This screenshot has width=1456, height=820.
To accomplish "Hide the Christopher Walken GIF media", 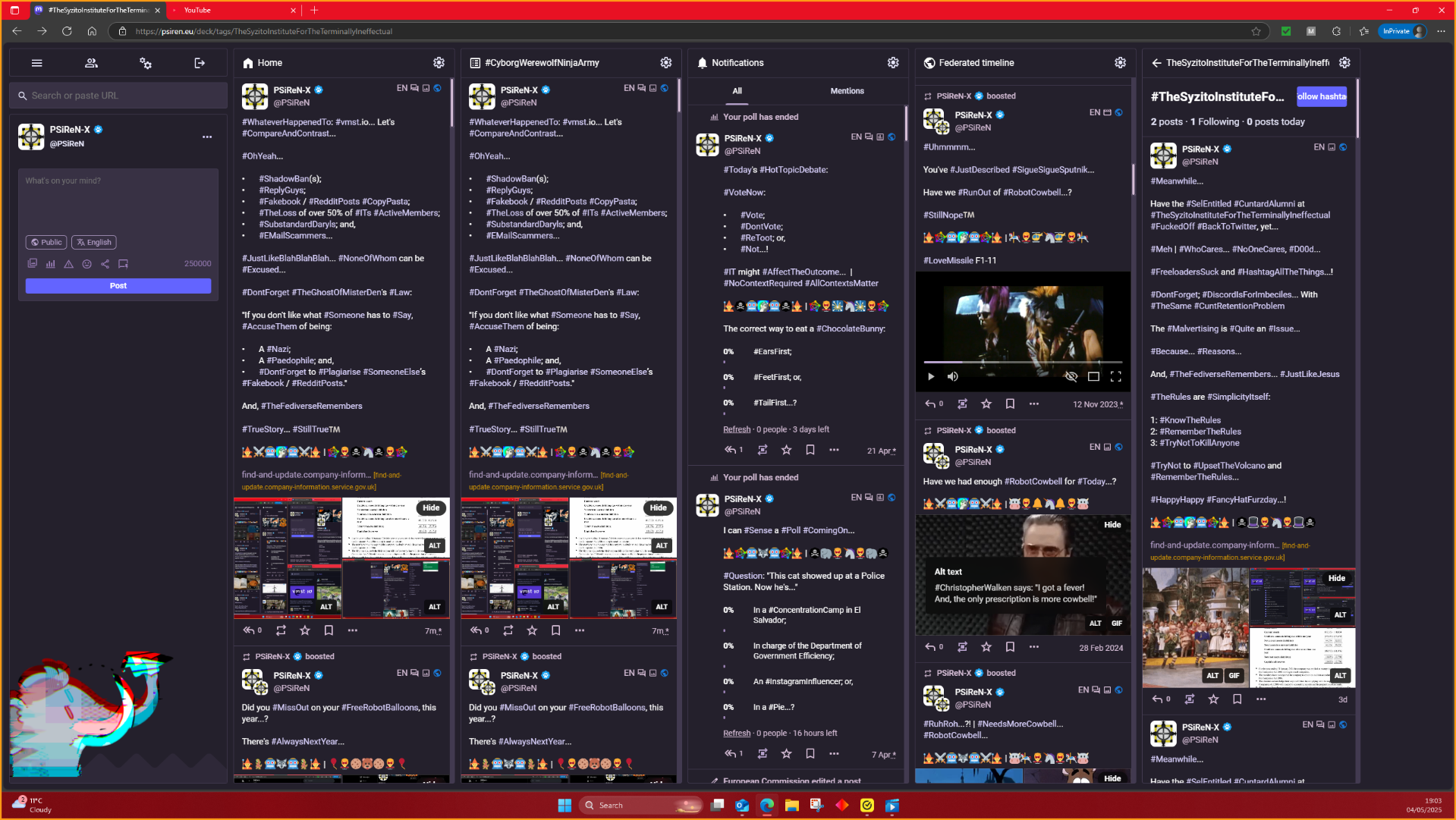I will 1112,525.
